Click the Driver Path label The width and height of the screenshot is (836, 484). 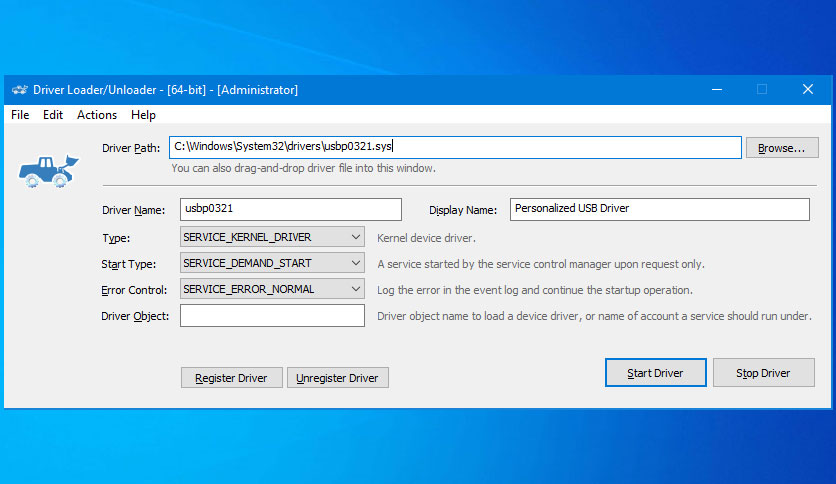pos(131,148)
